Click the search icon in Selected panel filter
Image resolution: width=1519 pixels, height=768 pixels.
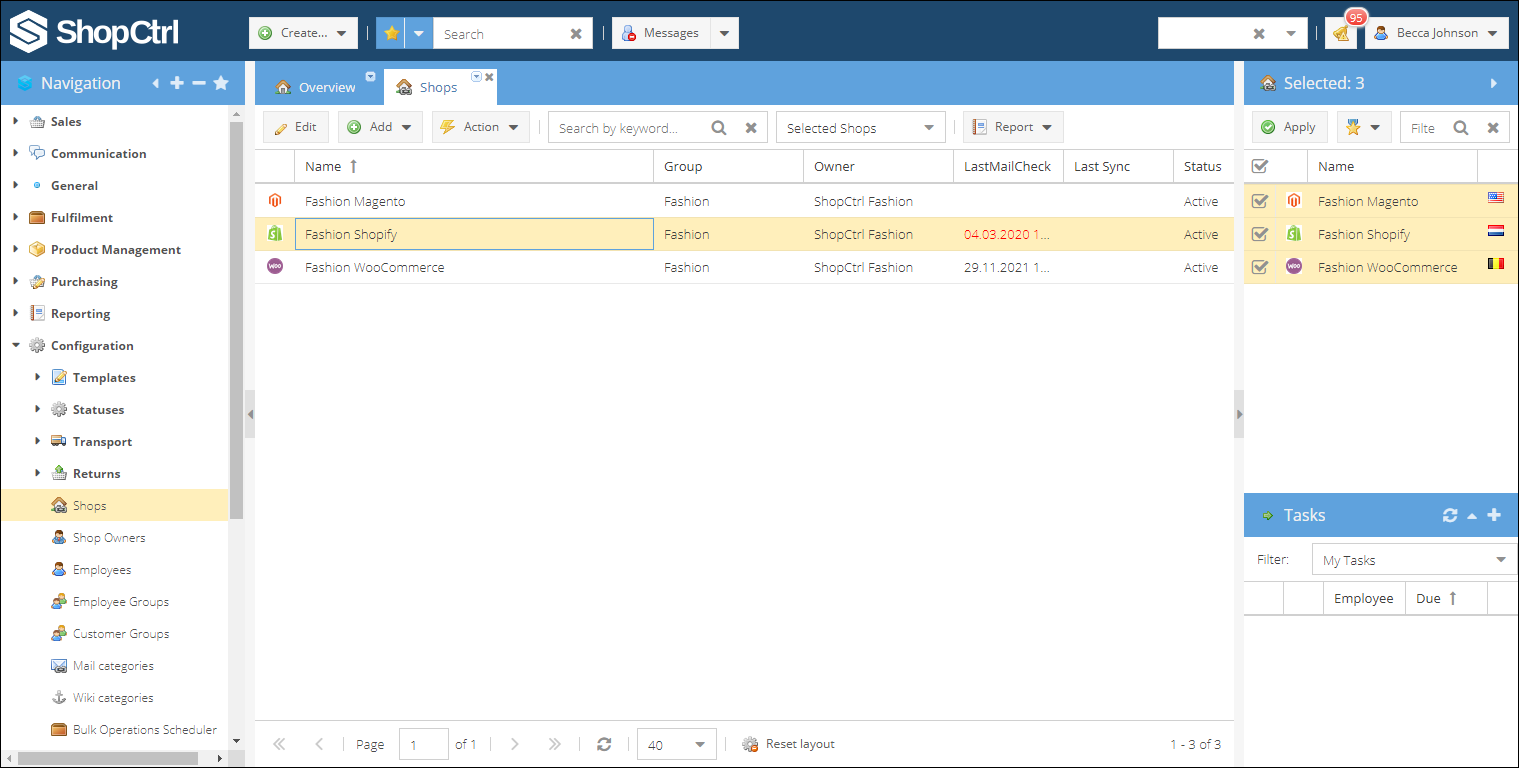[1461, 128]
